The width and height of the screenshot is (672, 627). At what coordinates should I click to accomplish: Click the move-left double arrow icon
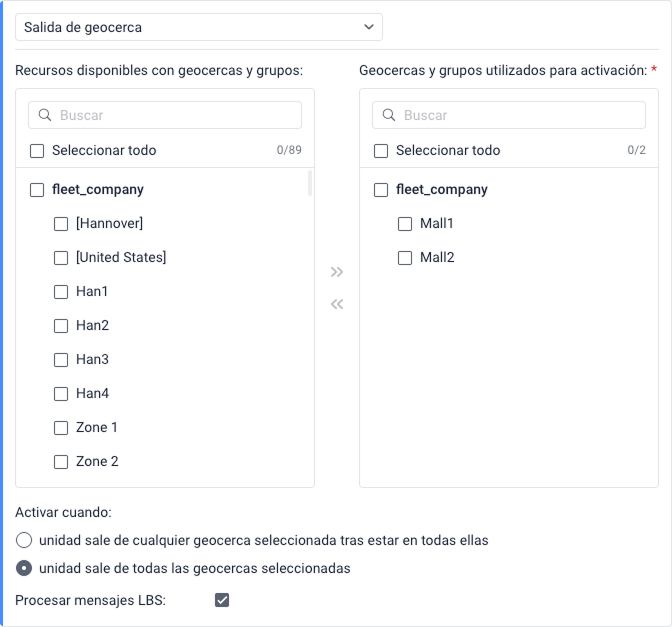(337, 304)
